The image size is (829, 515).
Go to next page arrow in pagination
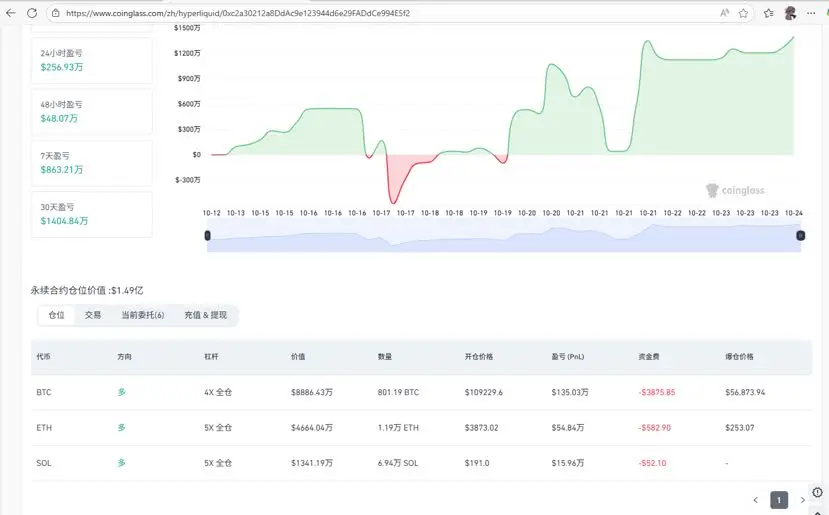pyautogui.click(x=803, y=500)
